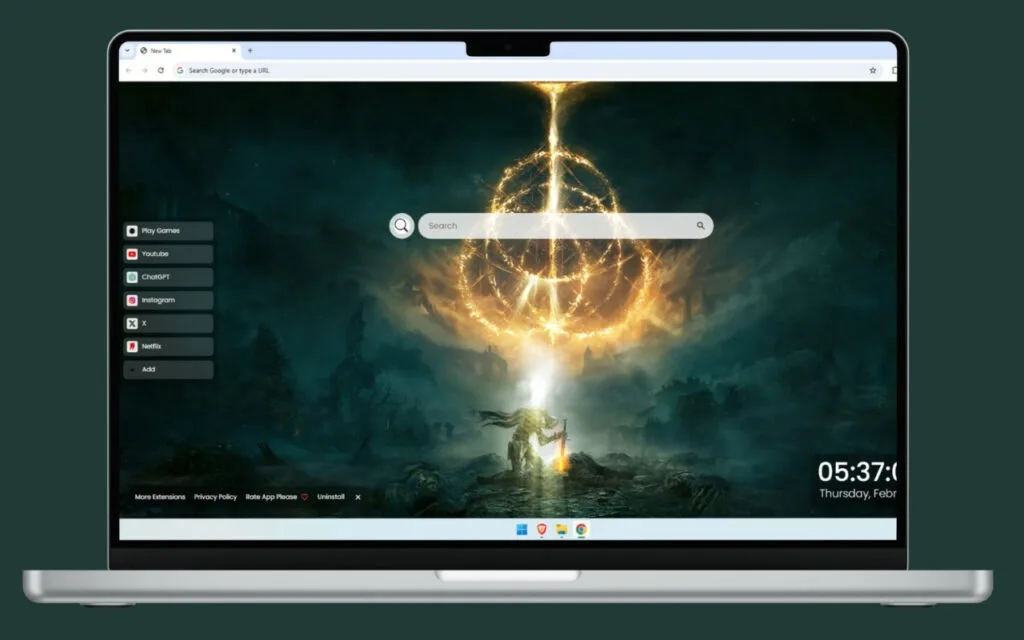The width and height of the screenshot is (1024, 640).
Task: Expand the tab search dropdown arrow
Action: (127, 50)
